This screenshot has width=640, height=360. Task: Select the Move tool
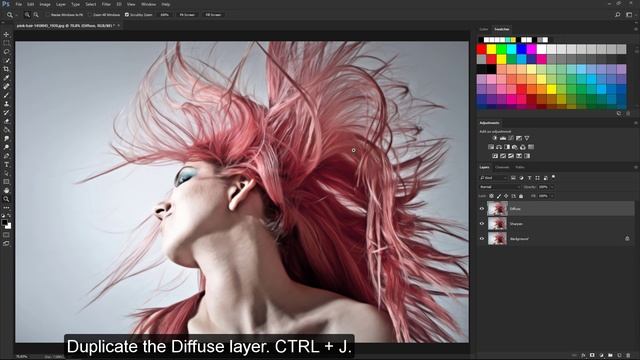(x=6, y=35)
